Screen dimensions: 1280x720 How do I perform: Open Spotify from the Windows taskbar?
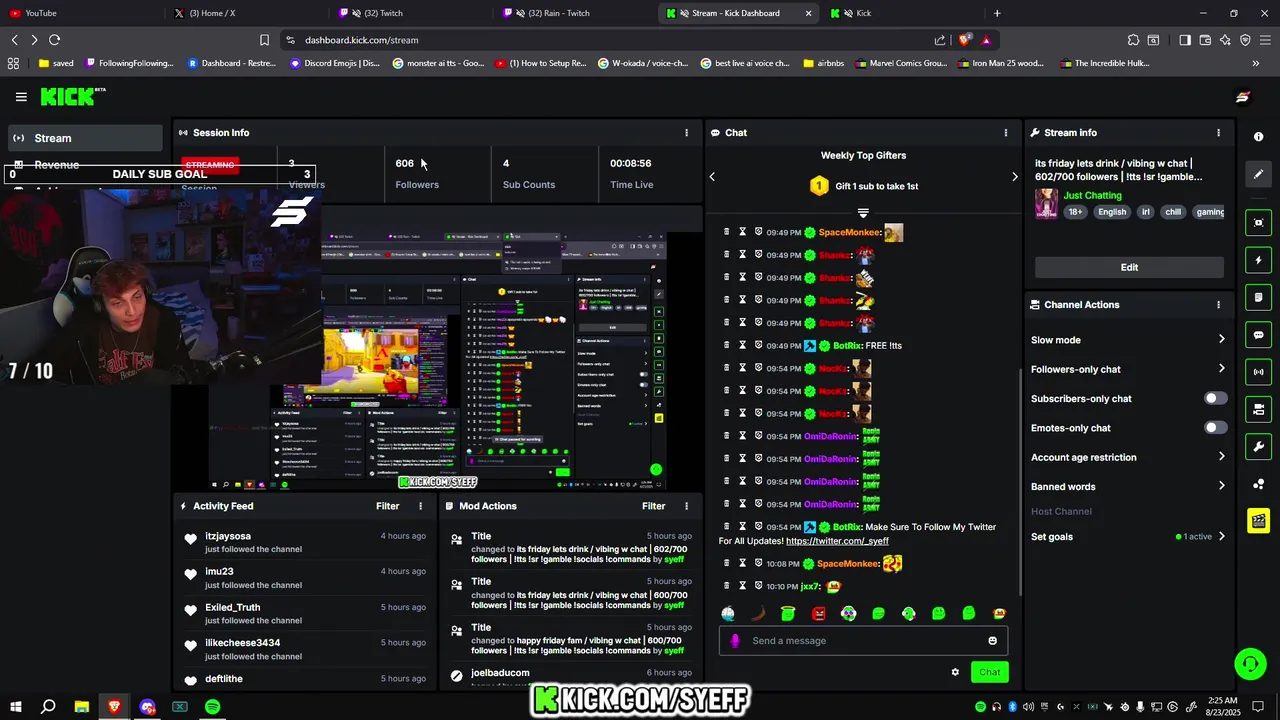click(212, 707)
